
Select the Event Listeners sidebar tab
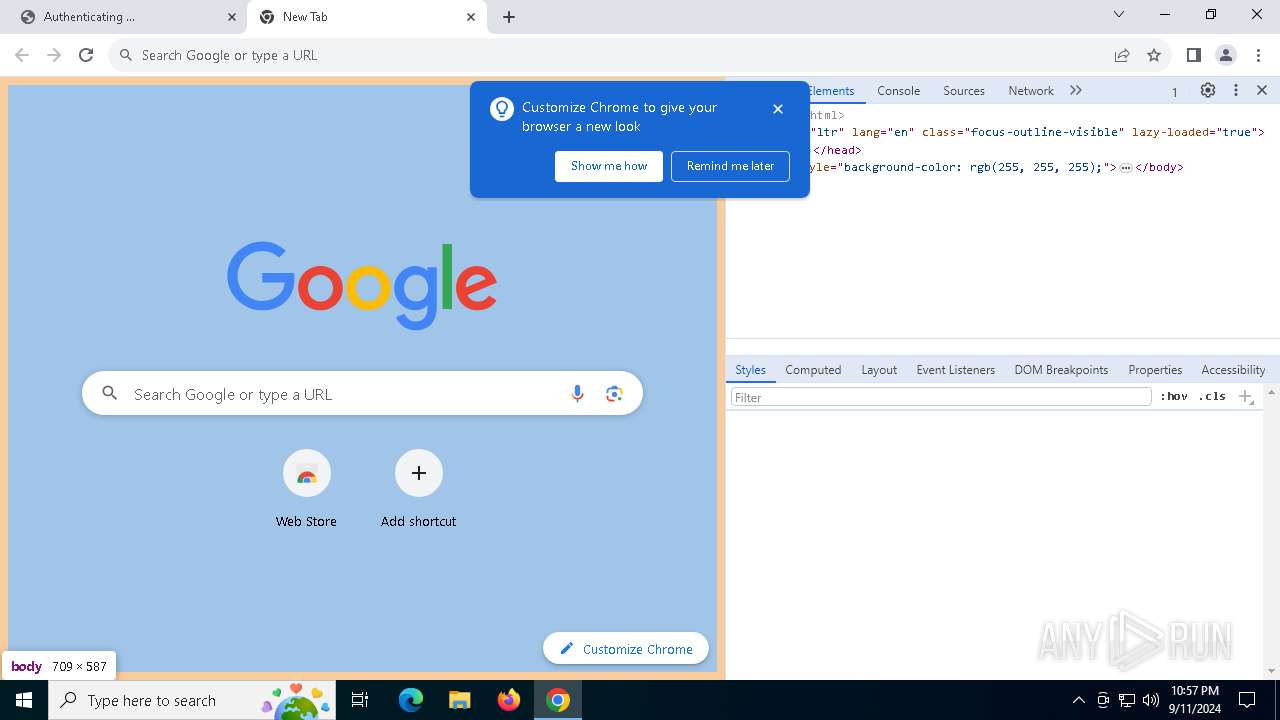(x=955, y=369)
